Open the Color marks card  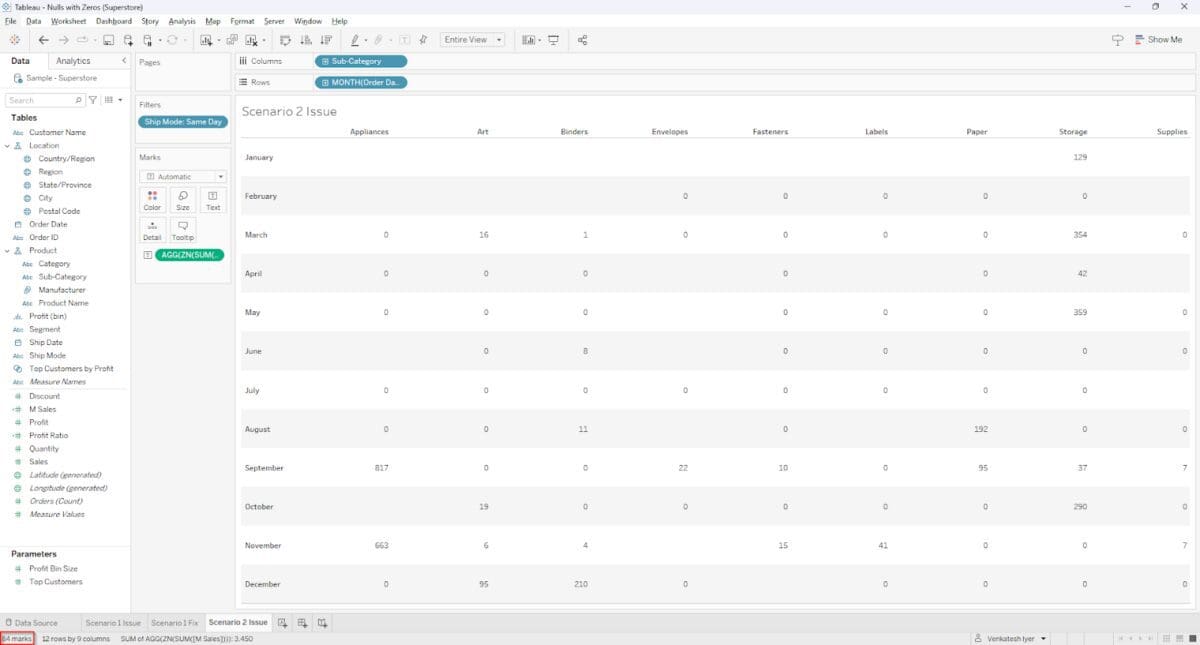click(x=152, y=200)
